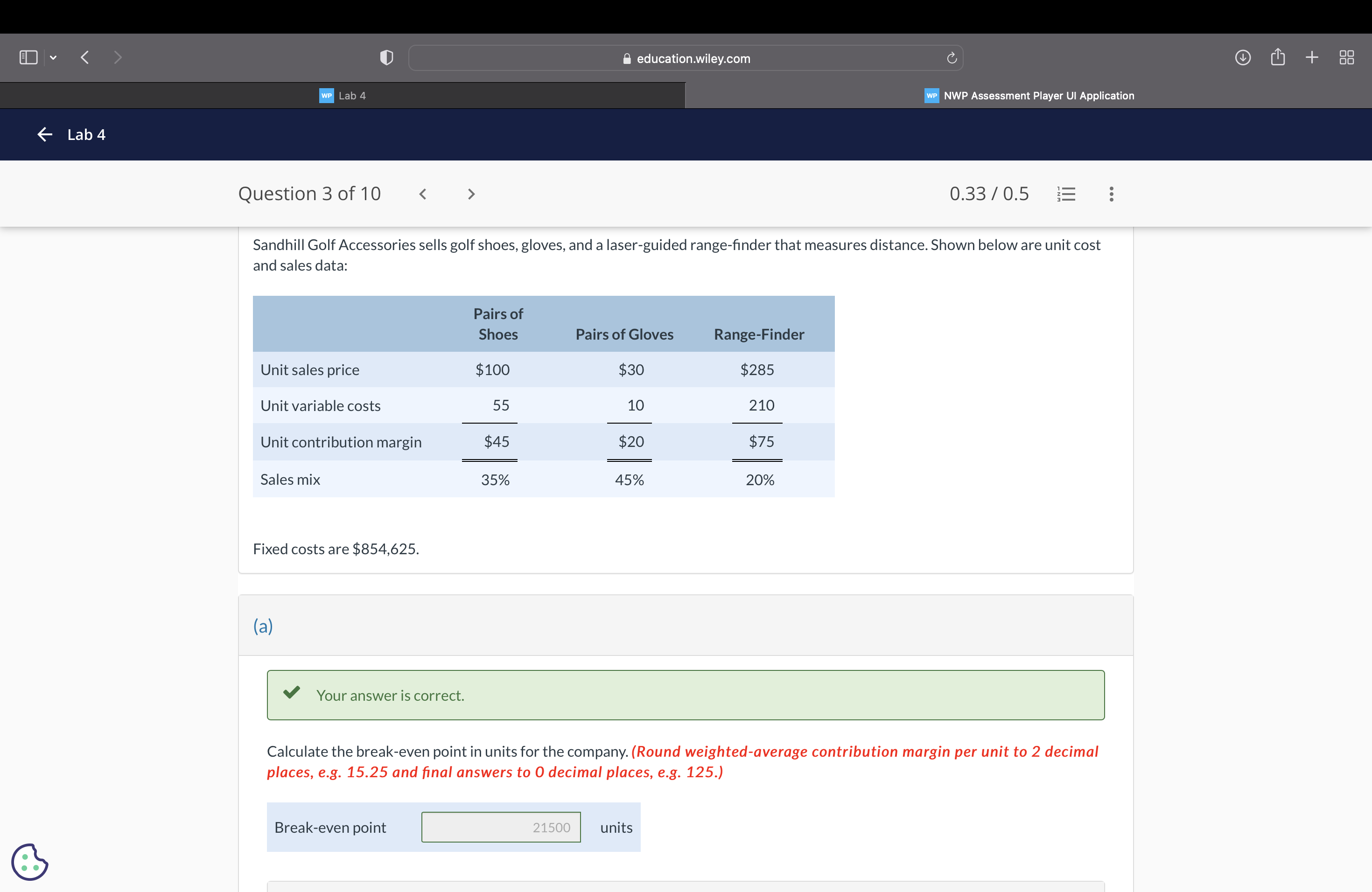The height and width of the screenshot is (892, 1372).
Task: Open a new tab with the plus icon
Action: [x=1311, y=57]
